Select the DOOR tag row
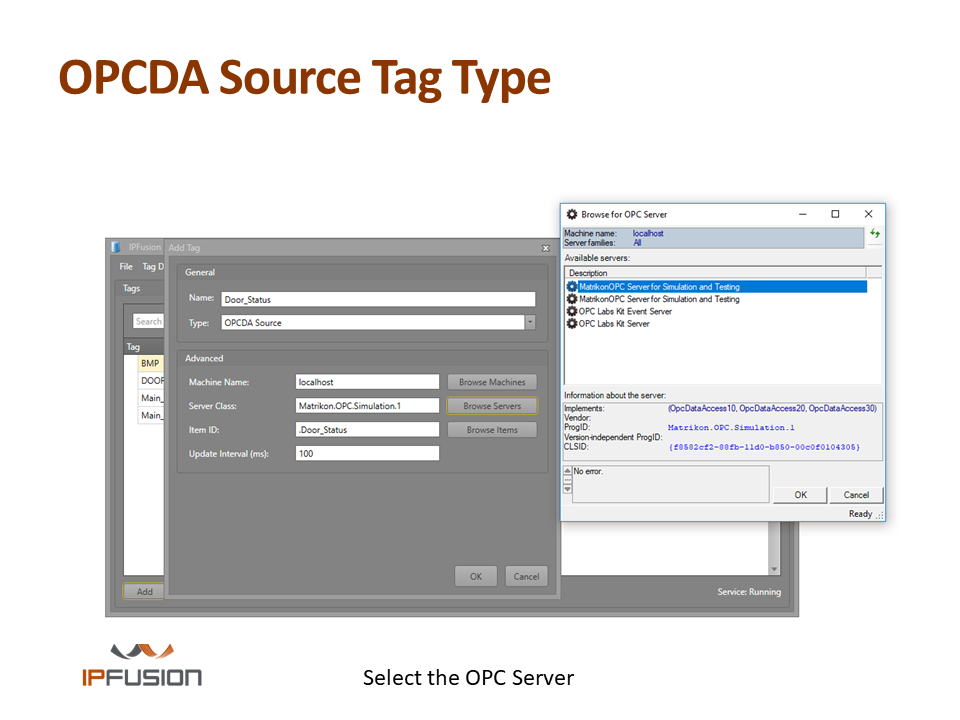 click(152, 380)
